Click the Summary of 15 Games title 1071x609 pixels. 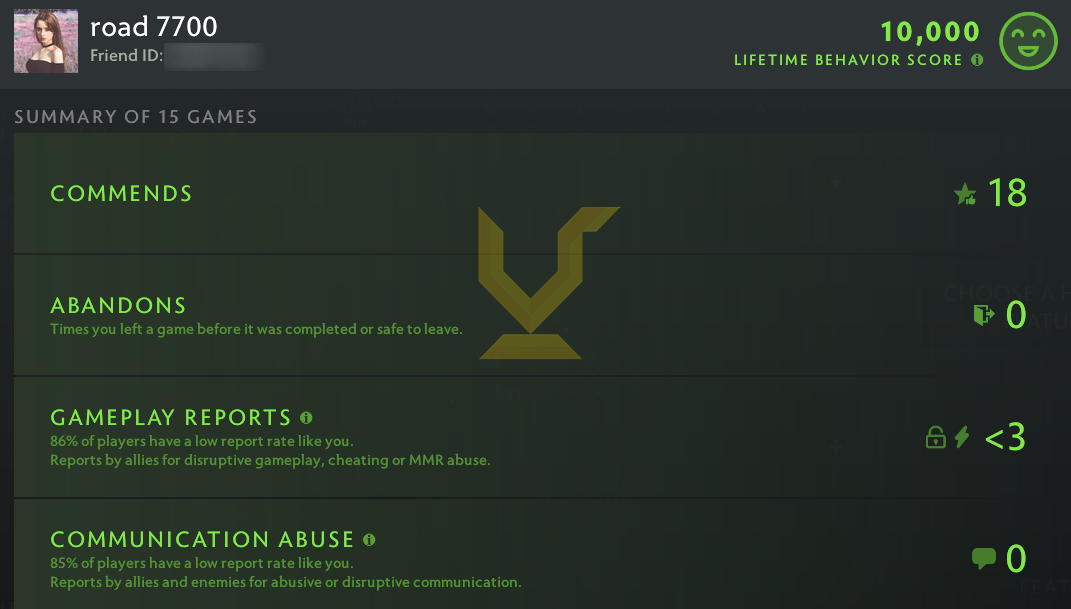(136, 117)
